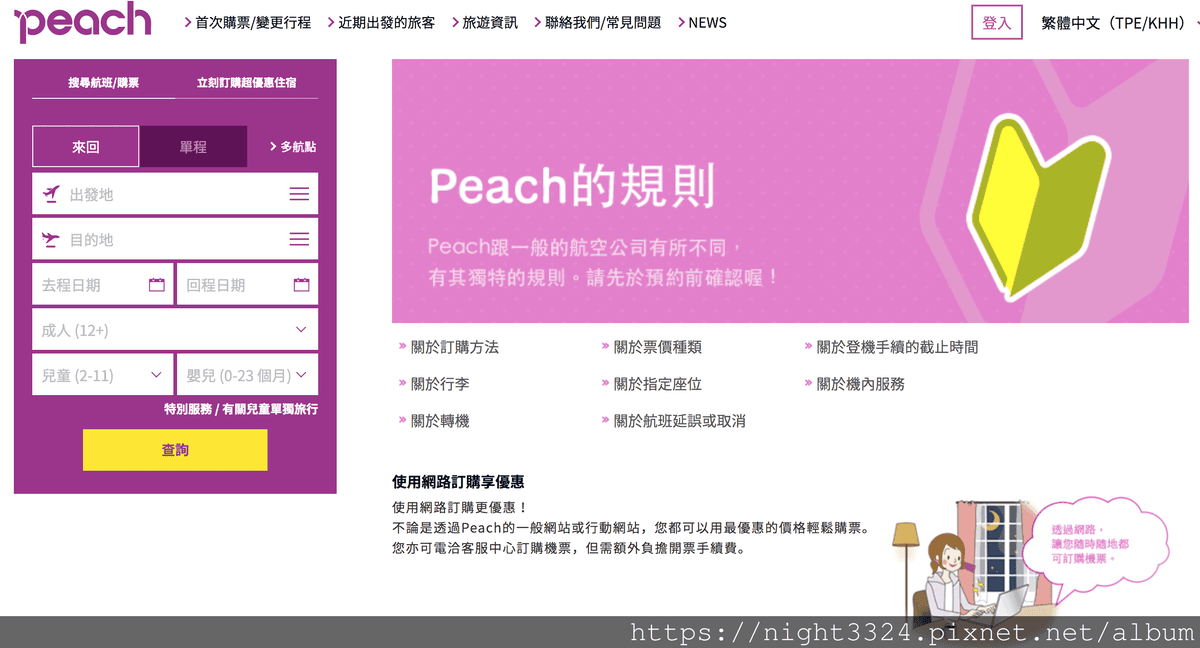Open airport list icon beside 出發地
Viewport: 1200px width, 648px height.
299,194
